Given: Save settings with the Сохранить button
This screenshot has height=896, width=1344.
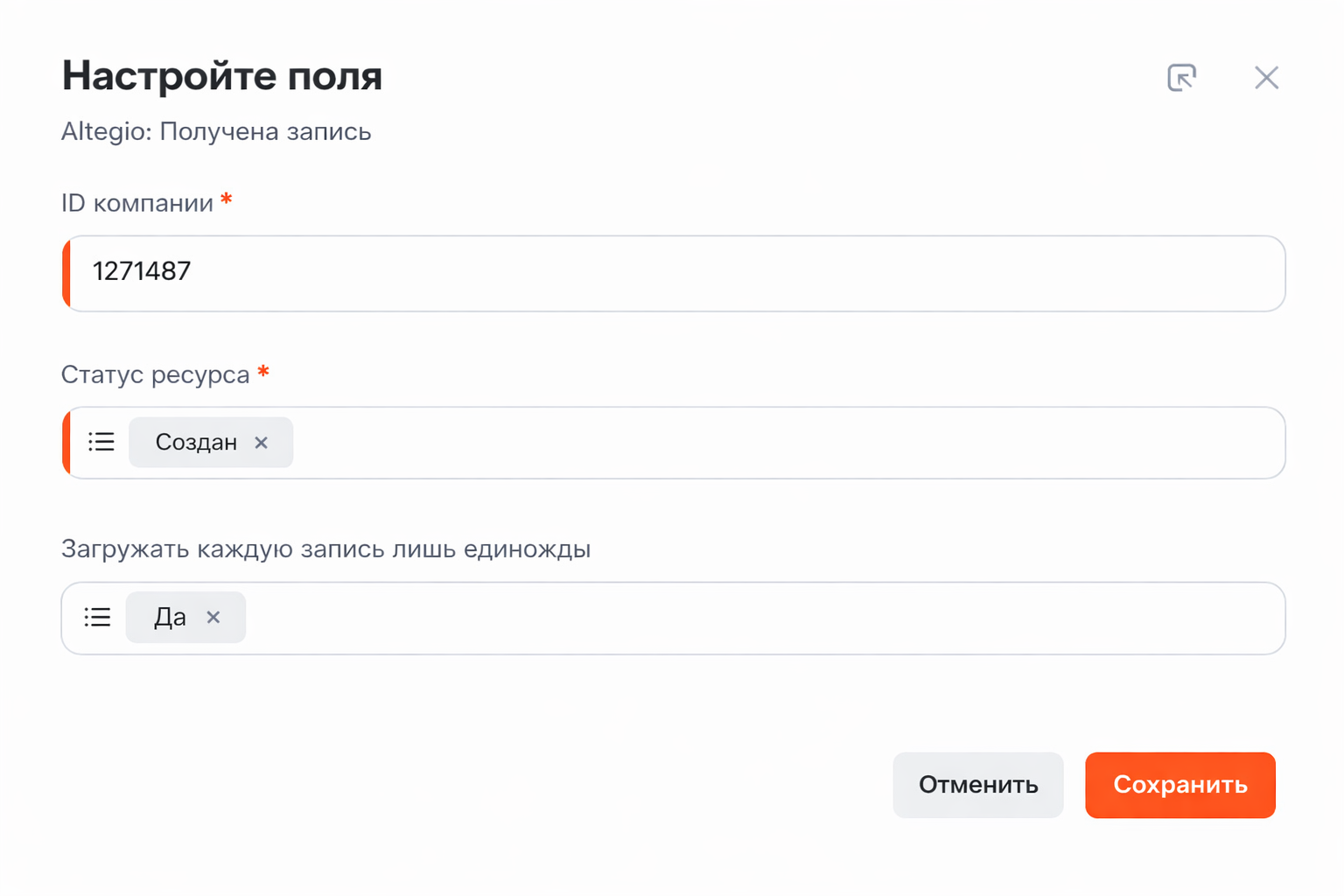Looking at the screenshot, I should 1179,785.
